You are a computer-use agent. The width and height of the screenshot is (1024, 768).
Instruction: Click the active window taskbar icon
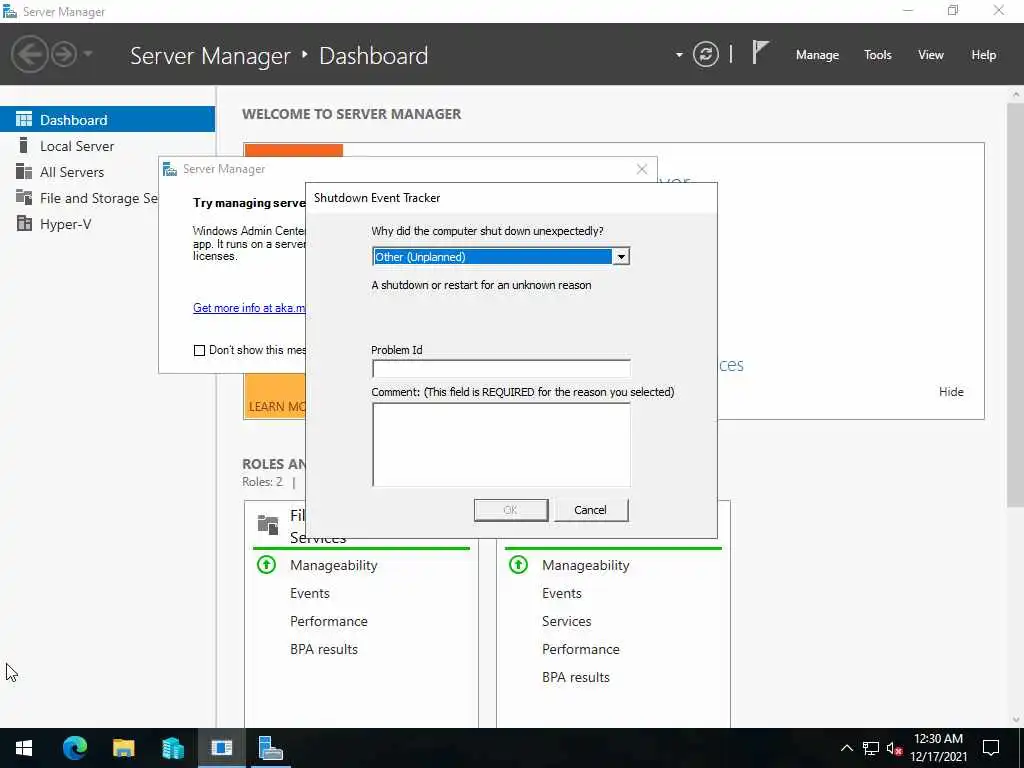[x=221, y=748]
